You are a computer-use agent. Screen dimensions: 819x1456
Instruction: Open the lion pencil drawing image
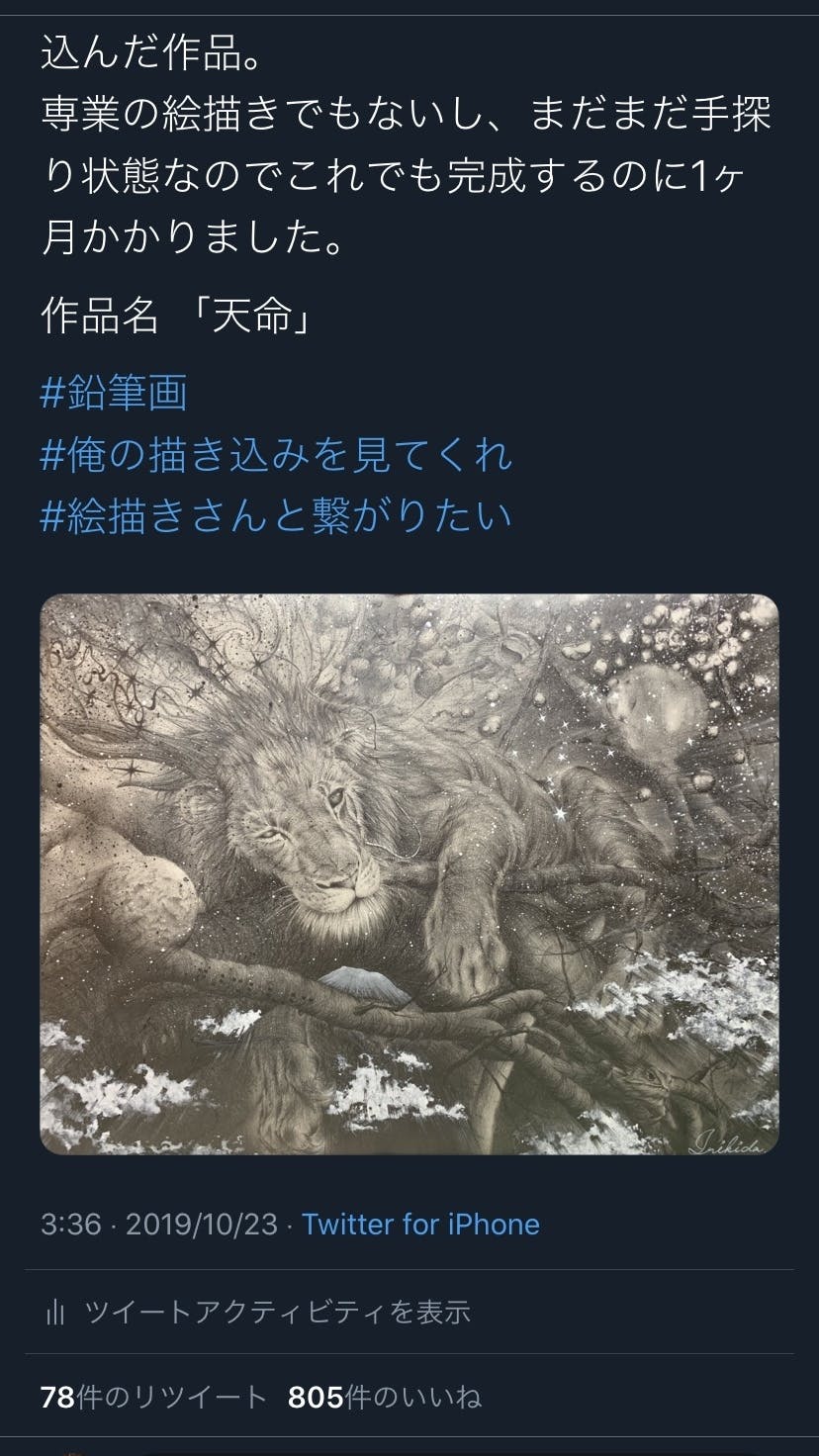409,873
